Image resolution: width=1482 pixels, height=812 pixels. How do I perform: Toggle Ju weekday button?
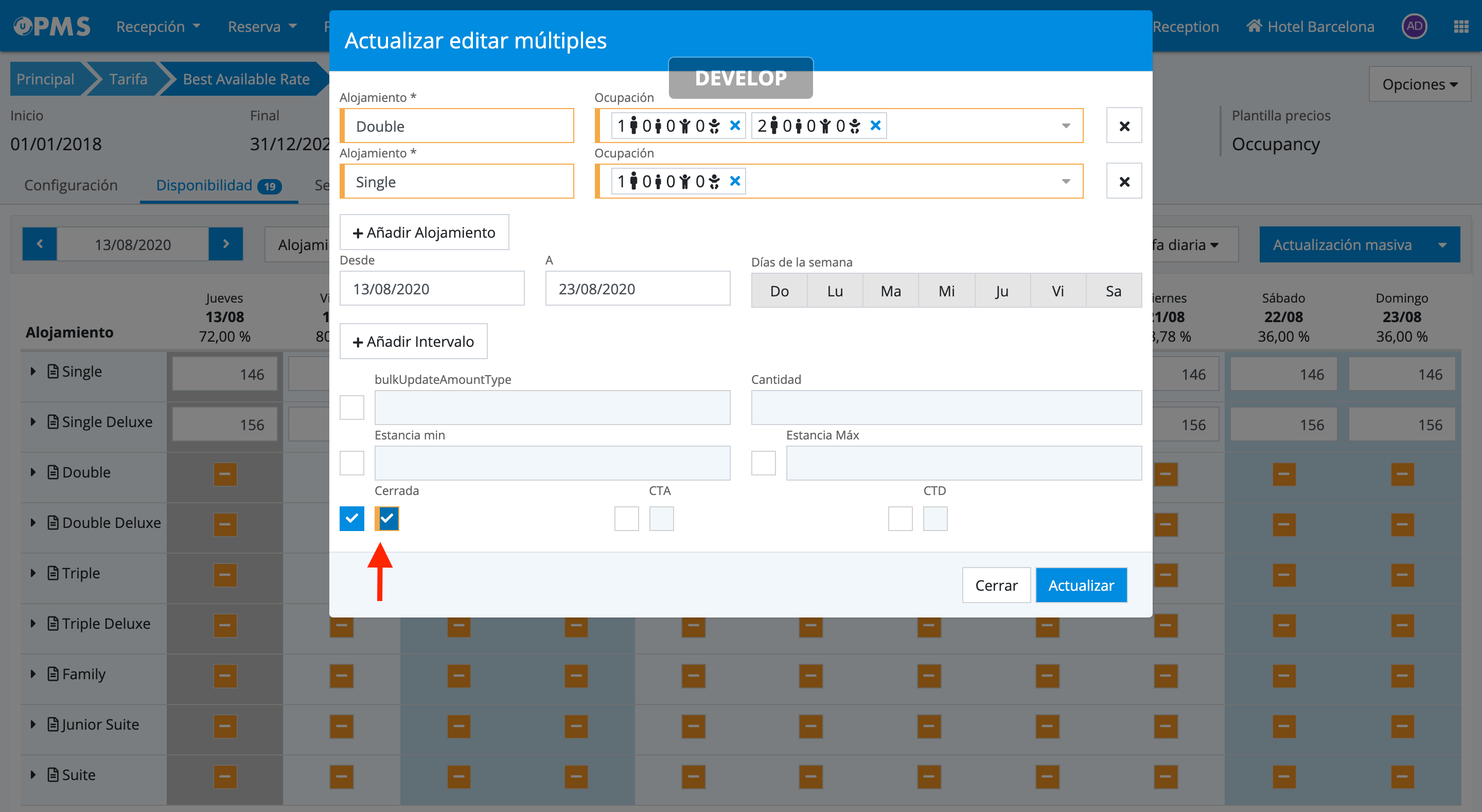[1002, 291]
